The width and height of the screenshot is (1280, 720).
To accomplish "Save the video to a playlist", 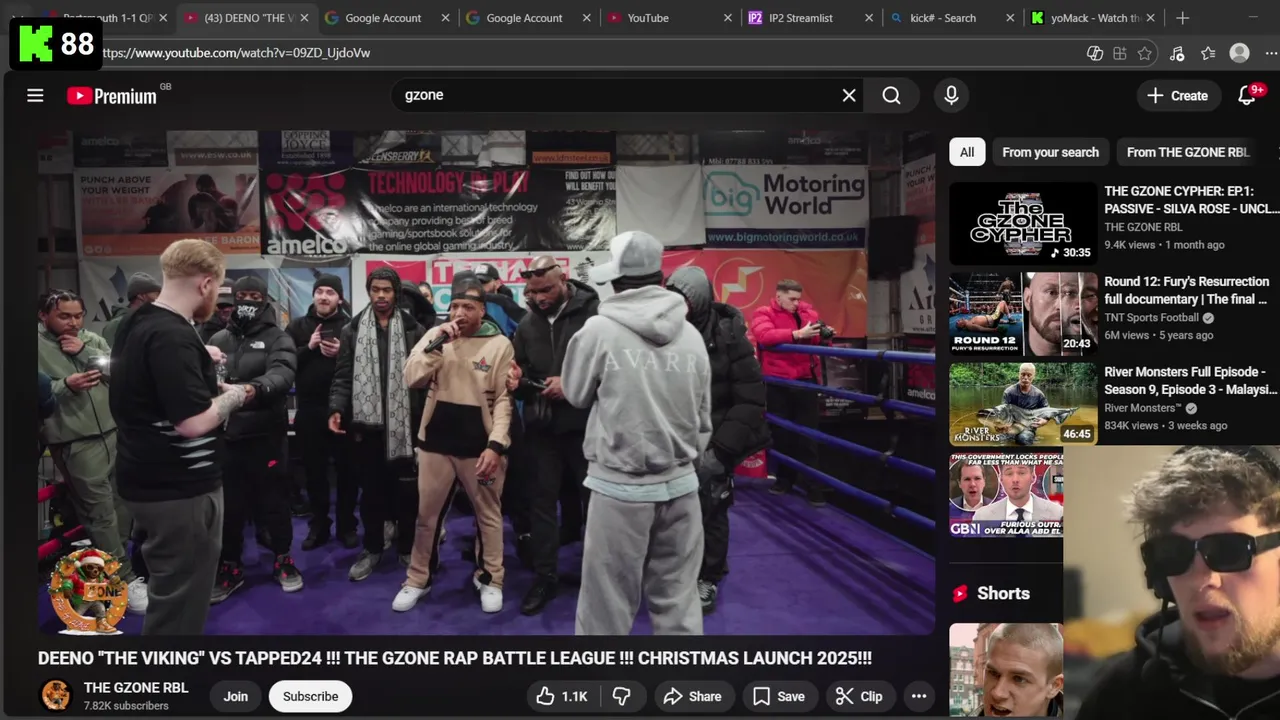I will tap(778, 696).
